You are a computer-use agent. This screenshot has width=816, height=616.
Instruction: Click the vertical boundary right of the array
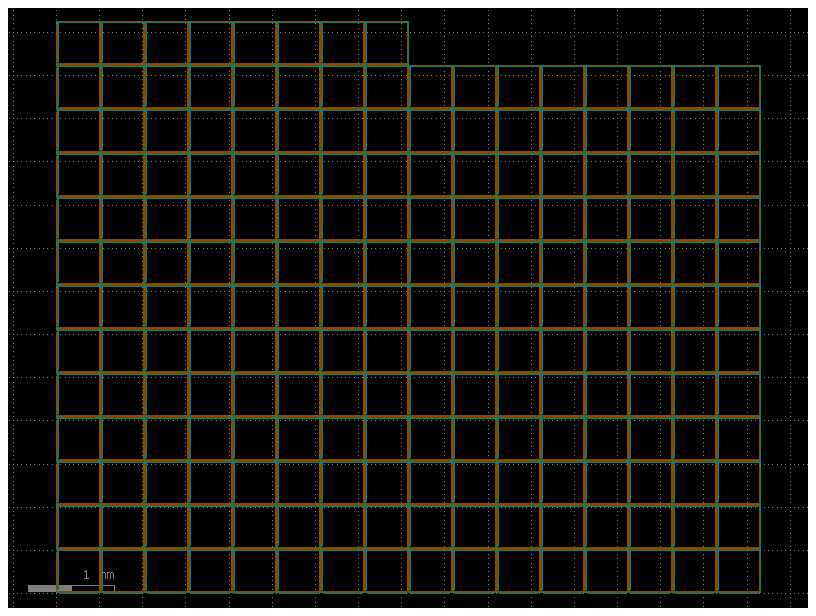pos(763,300)
